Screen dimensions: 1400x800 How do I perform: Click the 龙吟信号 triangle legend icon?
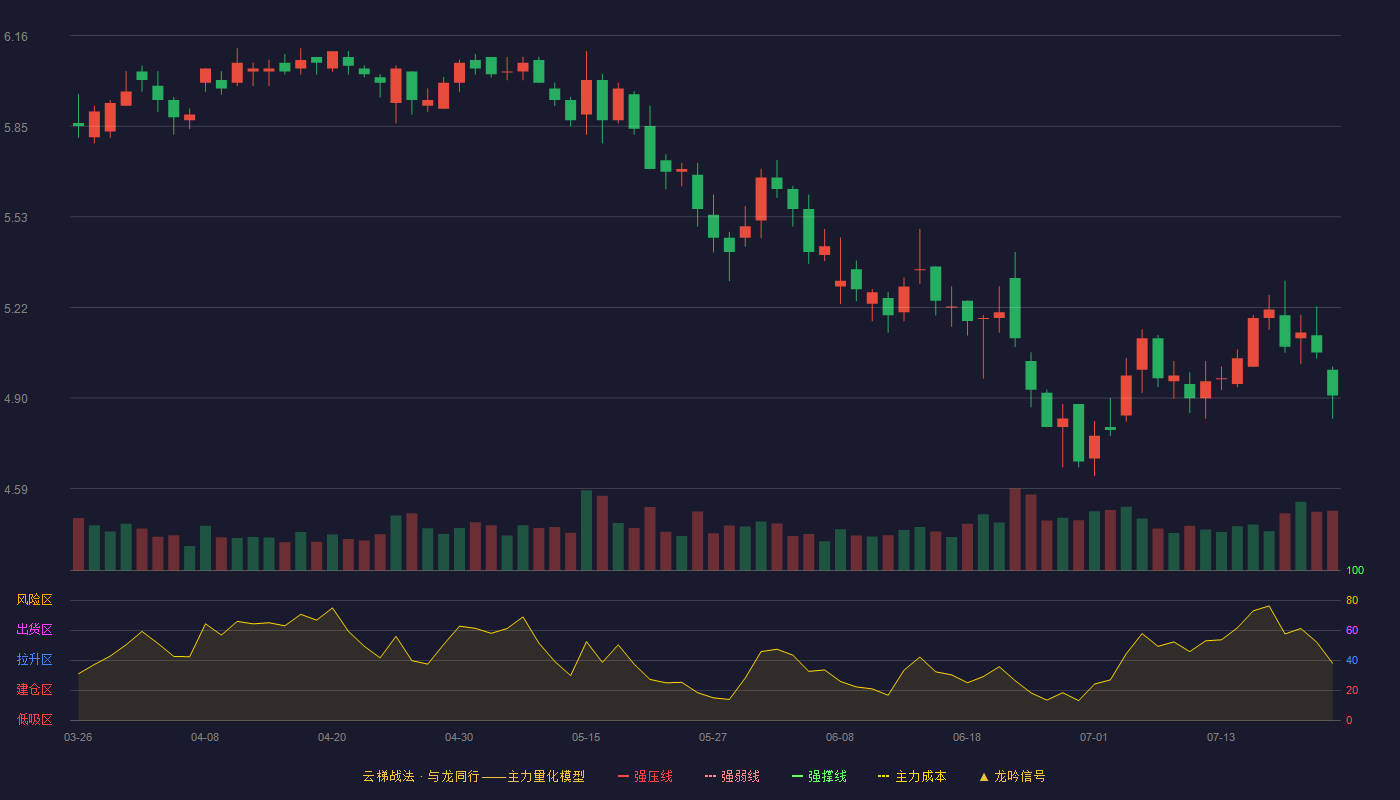[984, 776]
